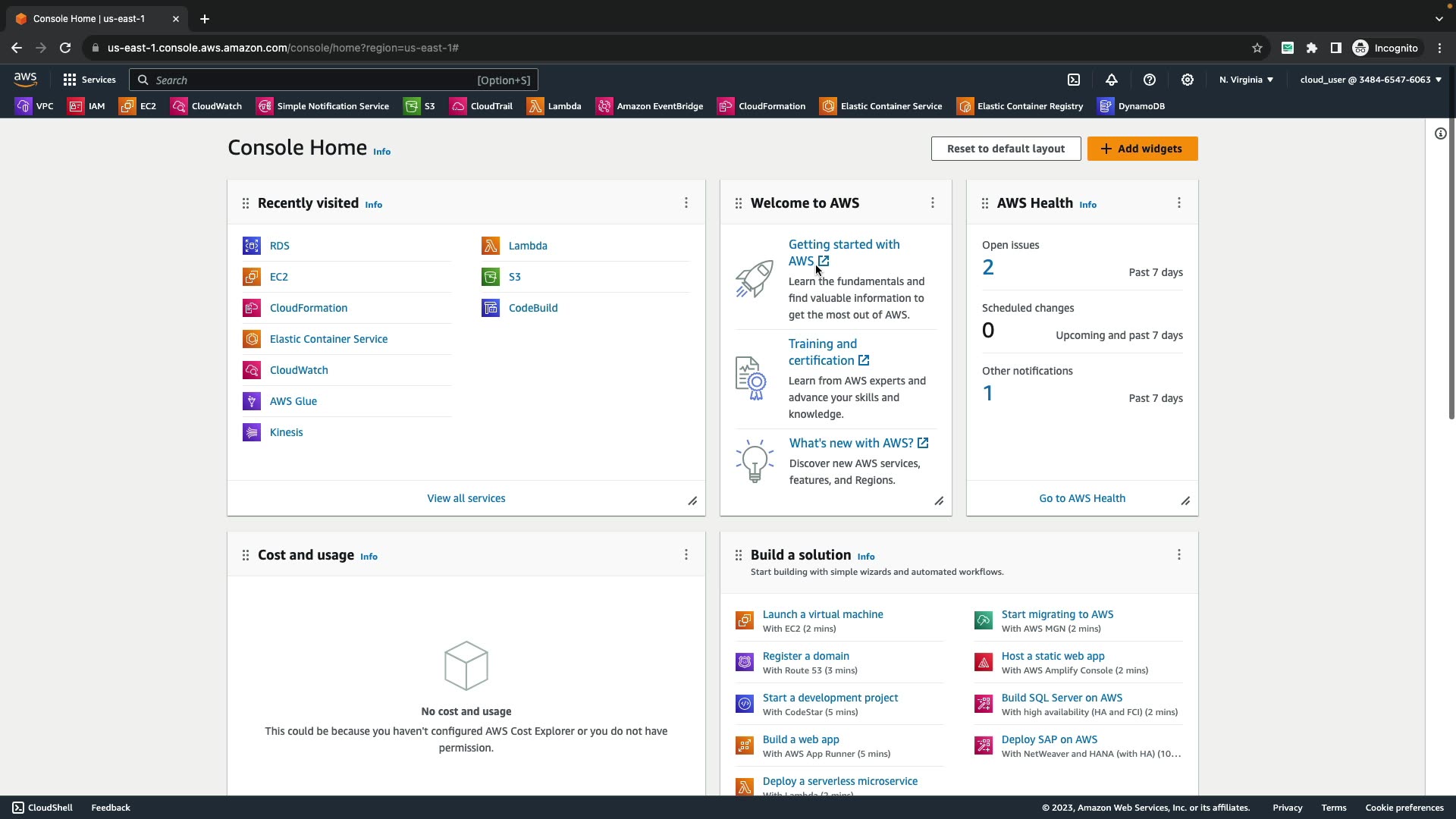Open the RDS icon in Recently visited
Viewport: 1456px width, 819px height.
coord(252,246)
